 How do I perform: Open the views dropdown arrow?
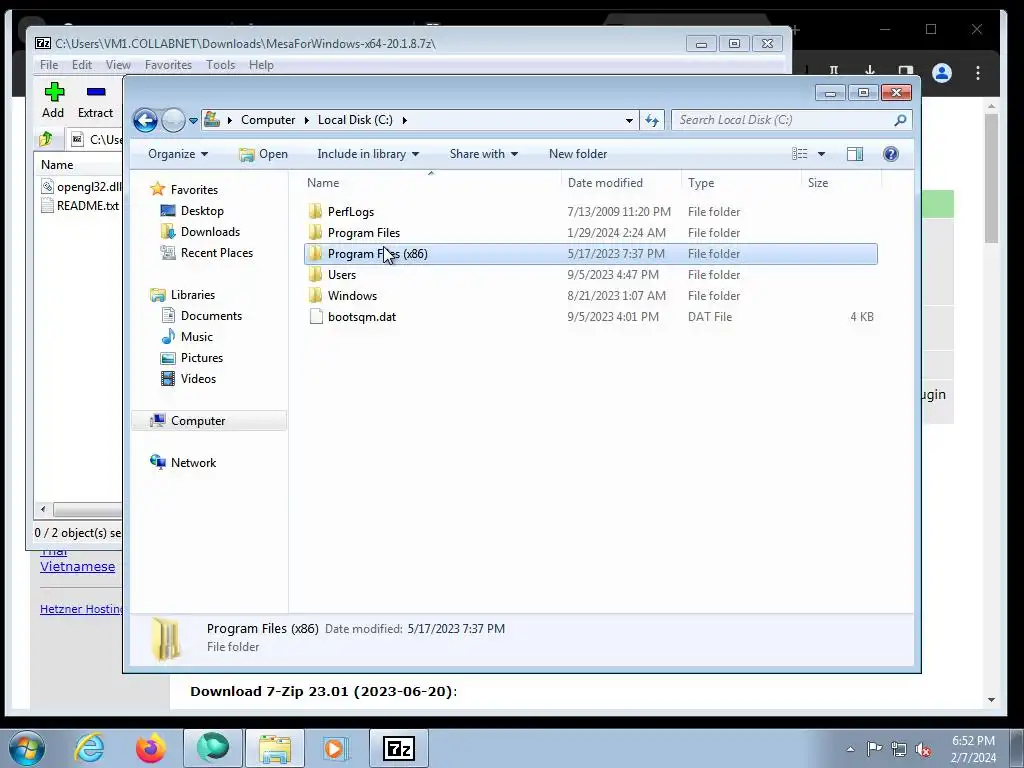[x=822, y=154]
